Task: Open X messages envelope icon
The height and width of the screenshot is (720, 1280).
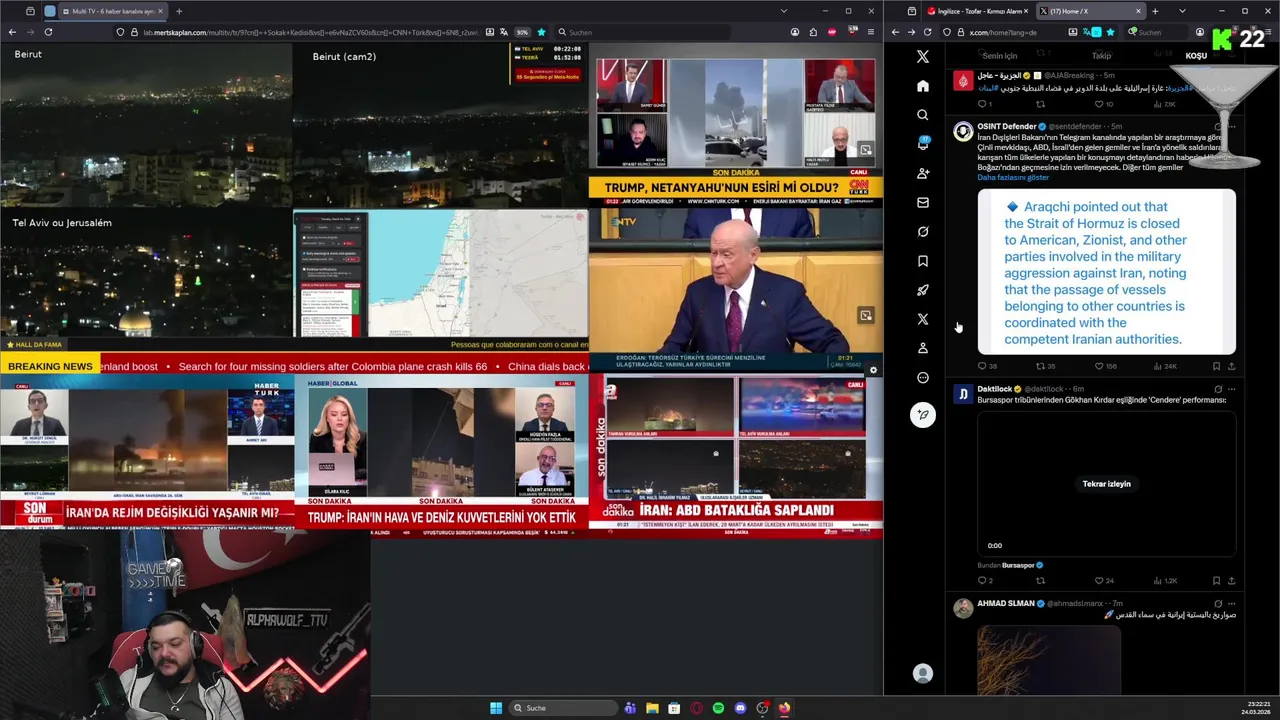Action: pos(923,202)
